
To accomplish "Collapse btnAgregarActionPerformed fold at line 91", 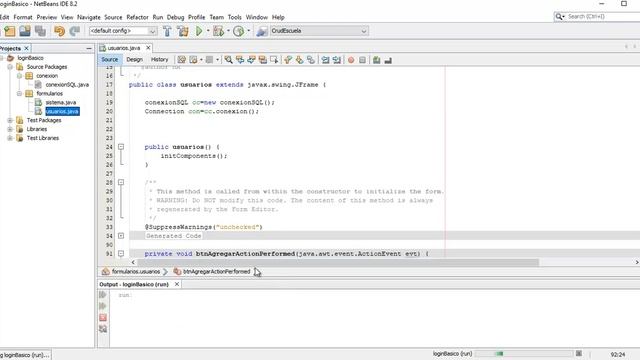I will coord(121,253).
